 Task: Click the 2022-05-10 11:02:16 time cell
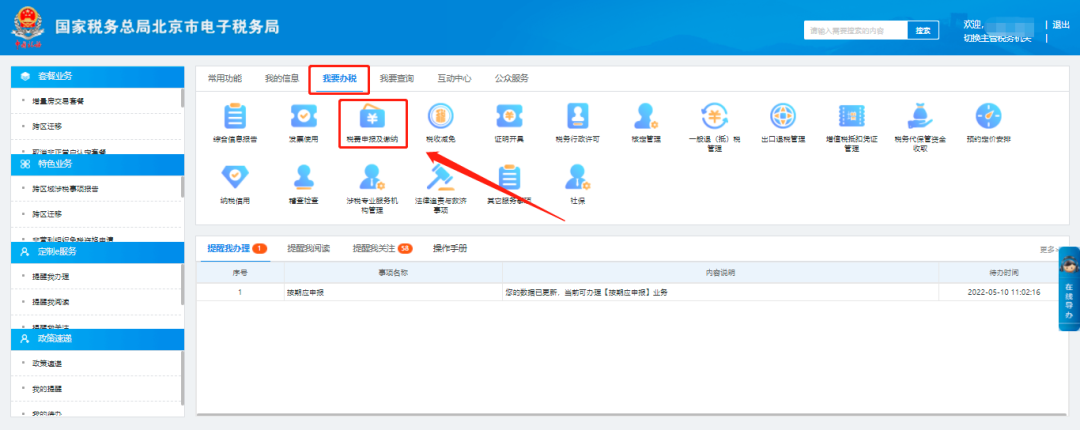(1004, 292)
